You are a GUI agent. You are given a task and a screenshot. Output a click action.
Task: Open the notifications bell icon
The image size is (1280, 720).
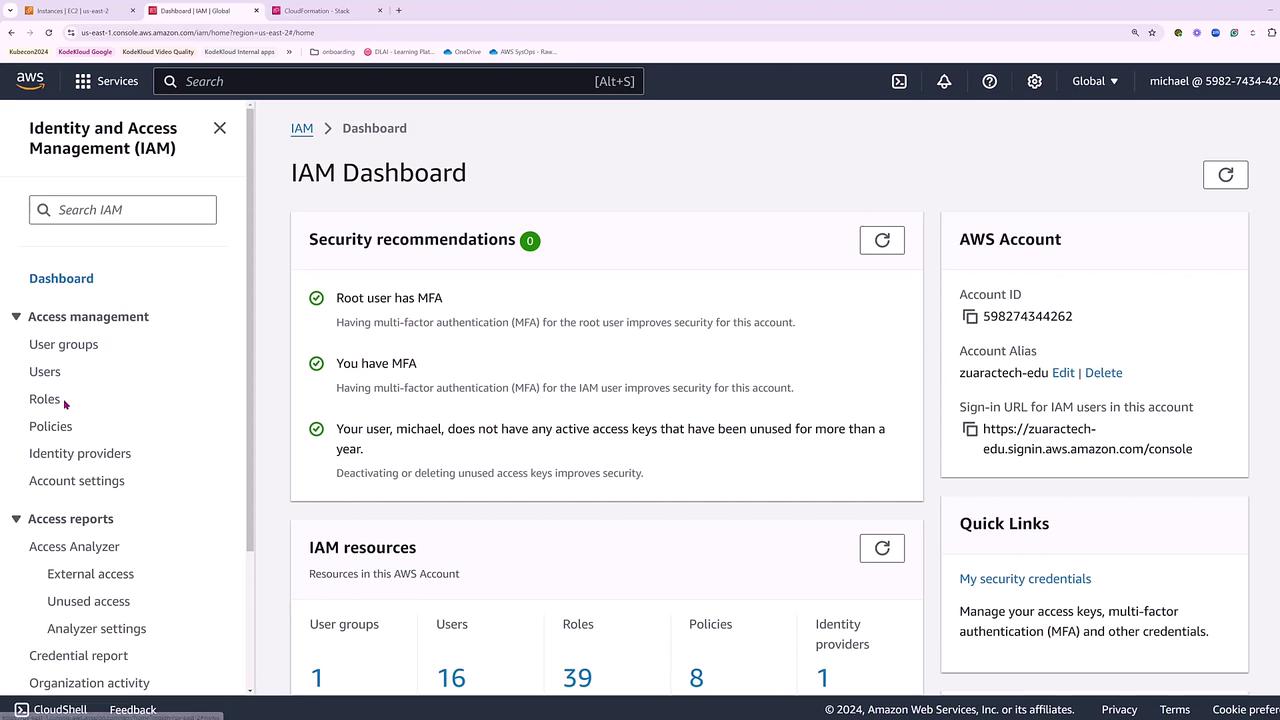click(x=944, y=81)
